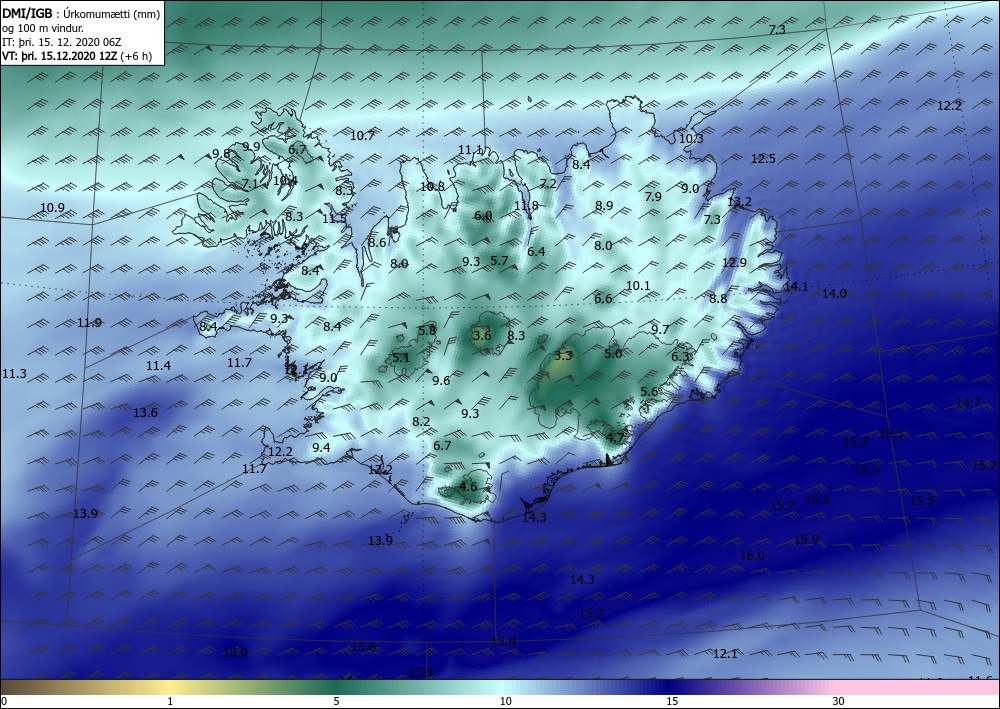The height and width of the screenshot is (709, 1000).
Task: Click the map value 6.6
Action: (603, 298)
